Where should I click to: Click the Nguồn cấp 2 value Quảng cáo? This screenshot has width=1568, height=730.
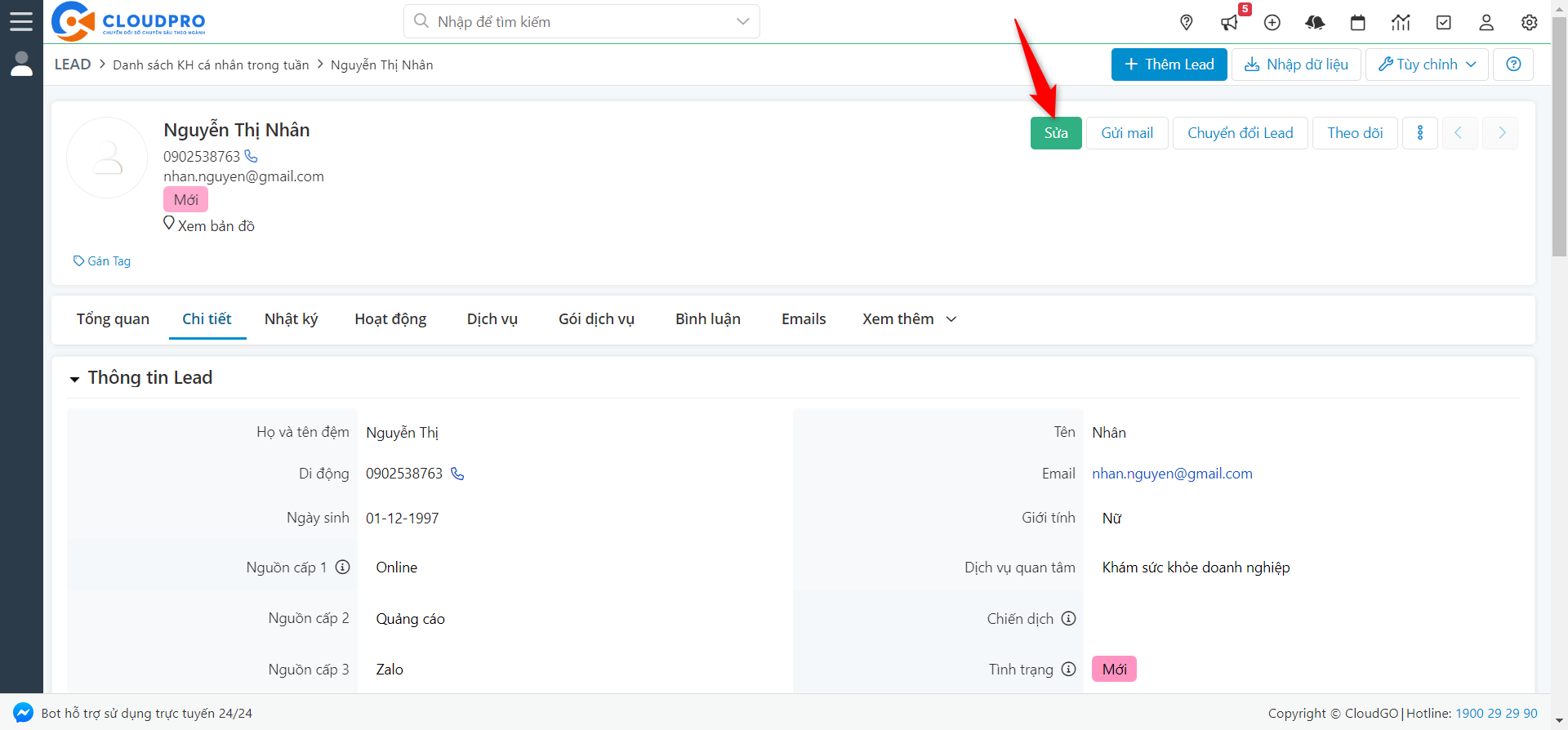click(x=410, y=619)
